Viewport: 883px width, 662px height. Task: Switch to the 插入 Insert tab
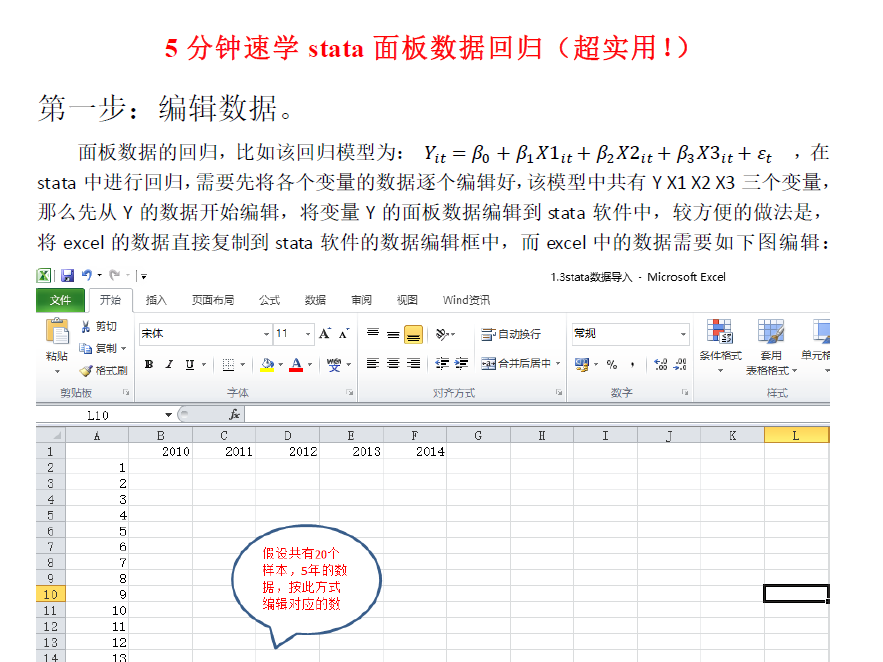pyautogui.click(x=156, y=300)
